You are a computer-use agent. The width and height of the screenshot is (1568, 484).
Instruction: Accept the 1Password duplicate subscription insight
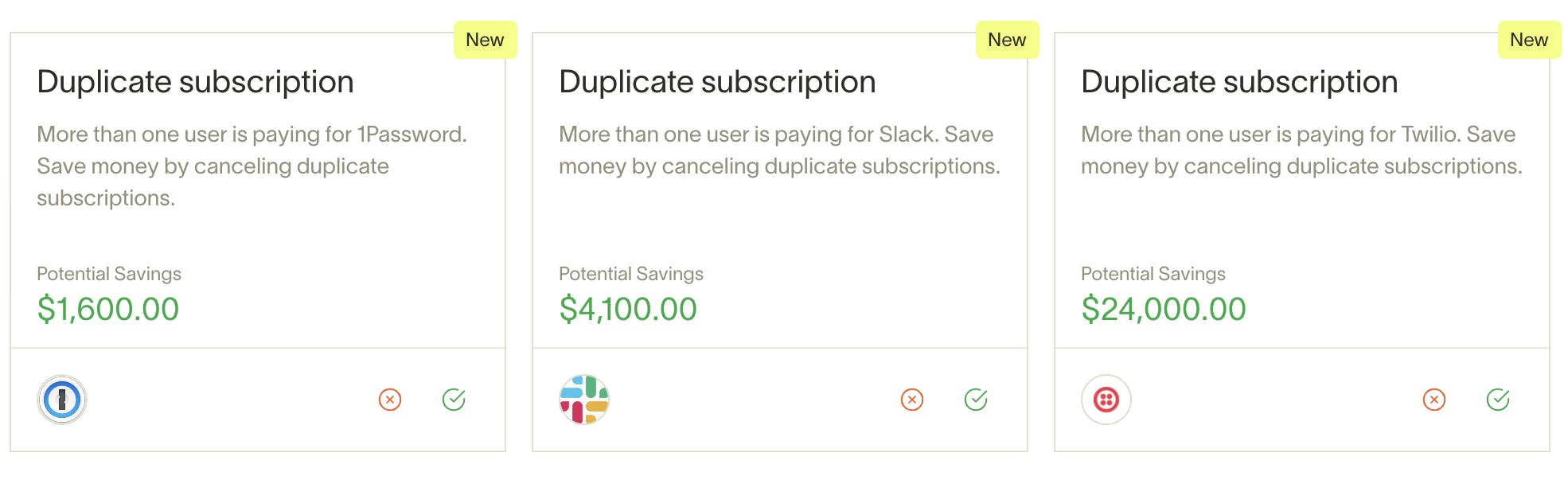(x=454, y=400)
